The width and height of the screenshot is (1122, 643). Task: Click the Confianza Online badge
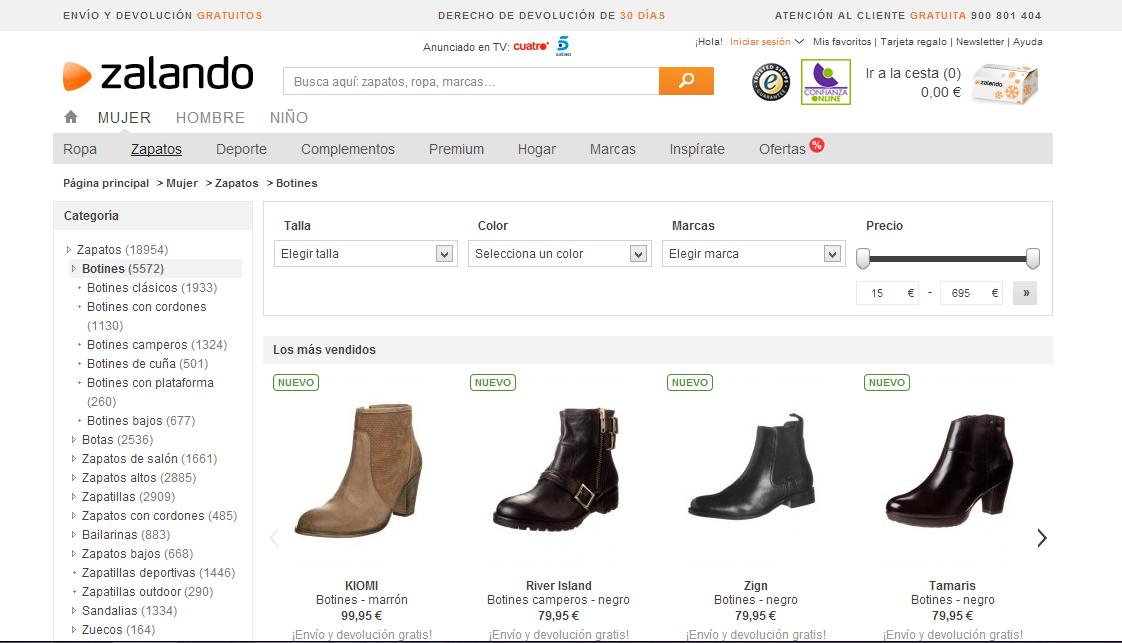pos(825,82)
